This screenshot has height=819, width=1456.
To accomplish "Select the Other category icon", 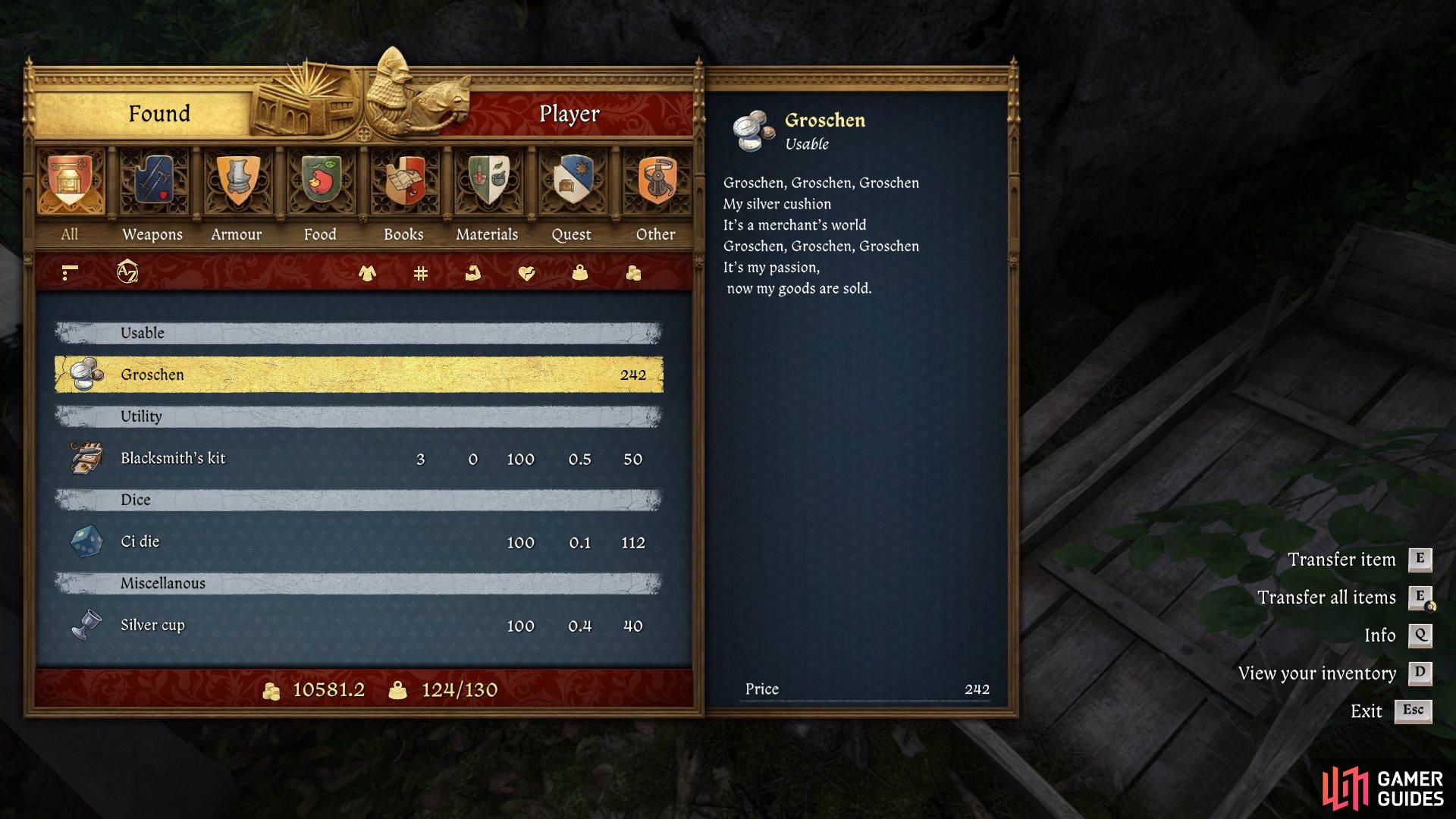I will coord(656,180).
